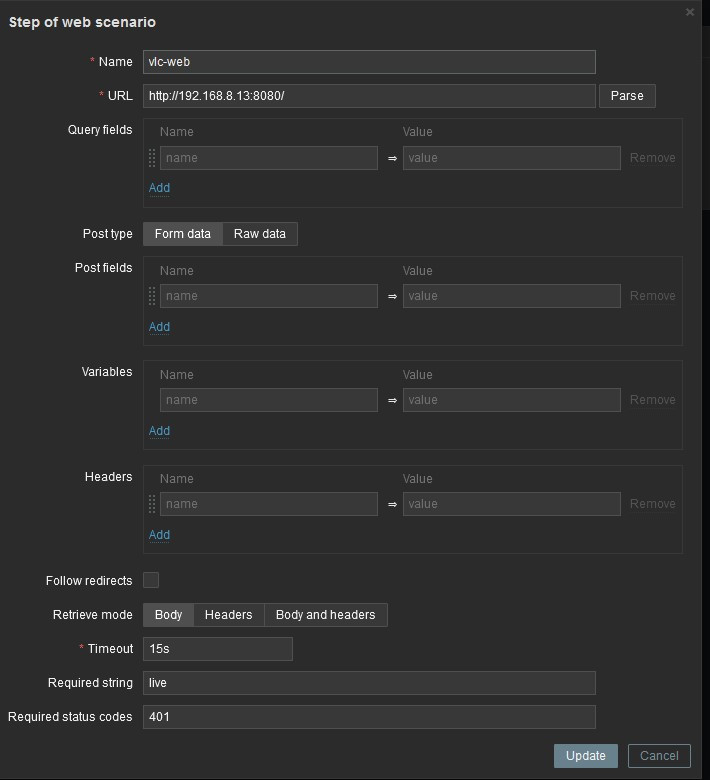Add a new Query fields row
Screen dimensions: 710x780
159,188
